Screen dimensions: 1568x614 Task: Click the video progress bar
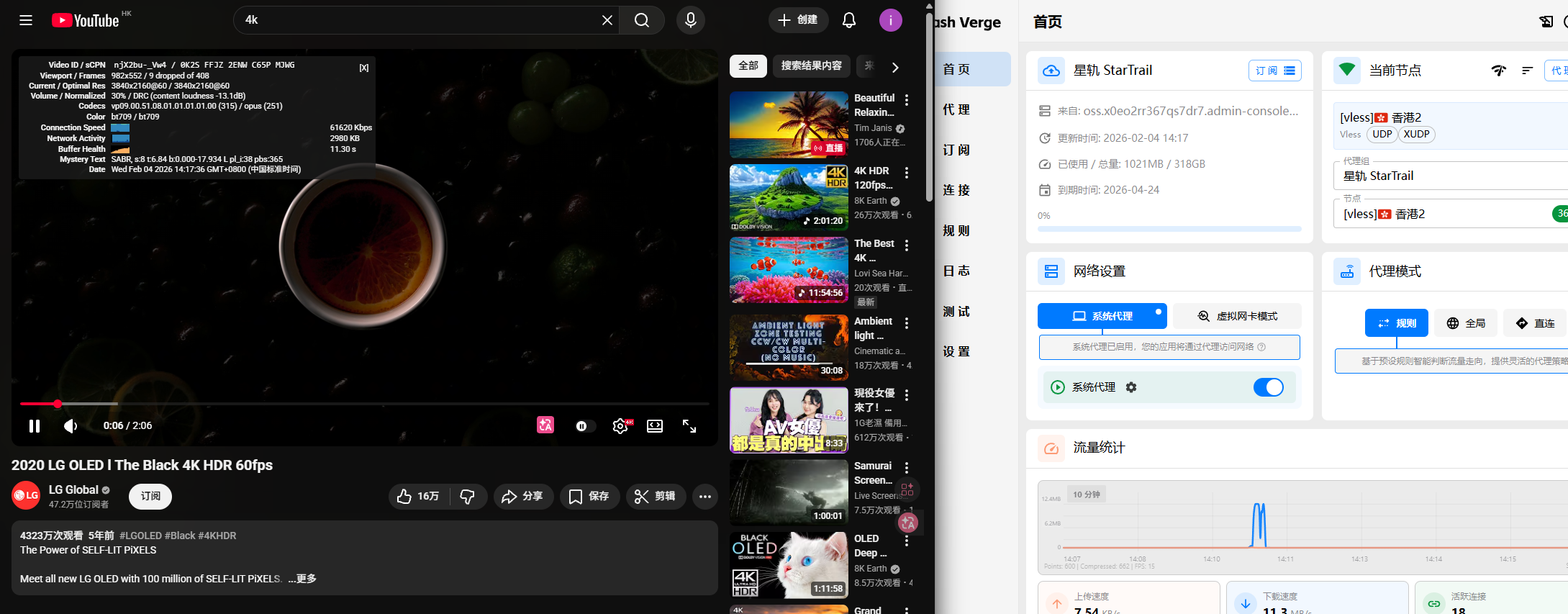(360, 404)
